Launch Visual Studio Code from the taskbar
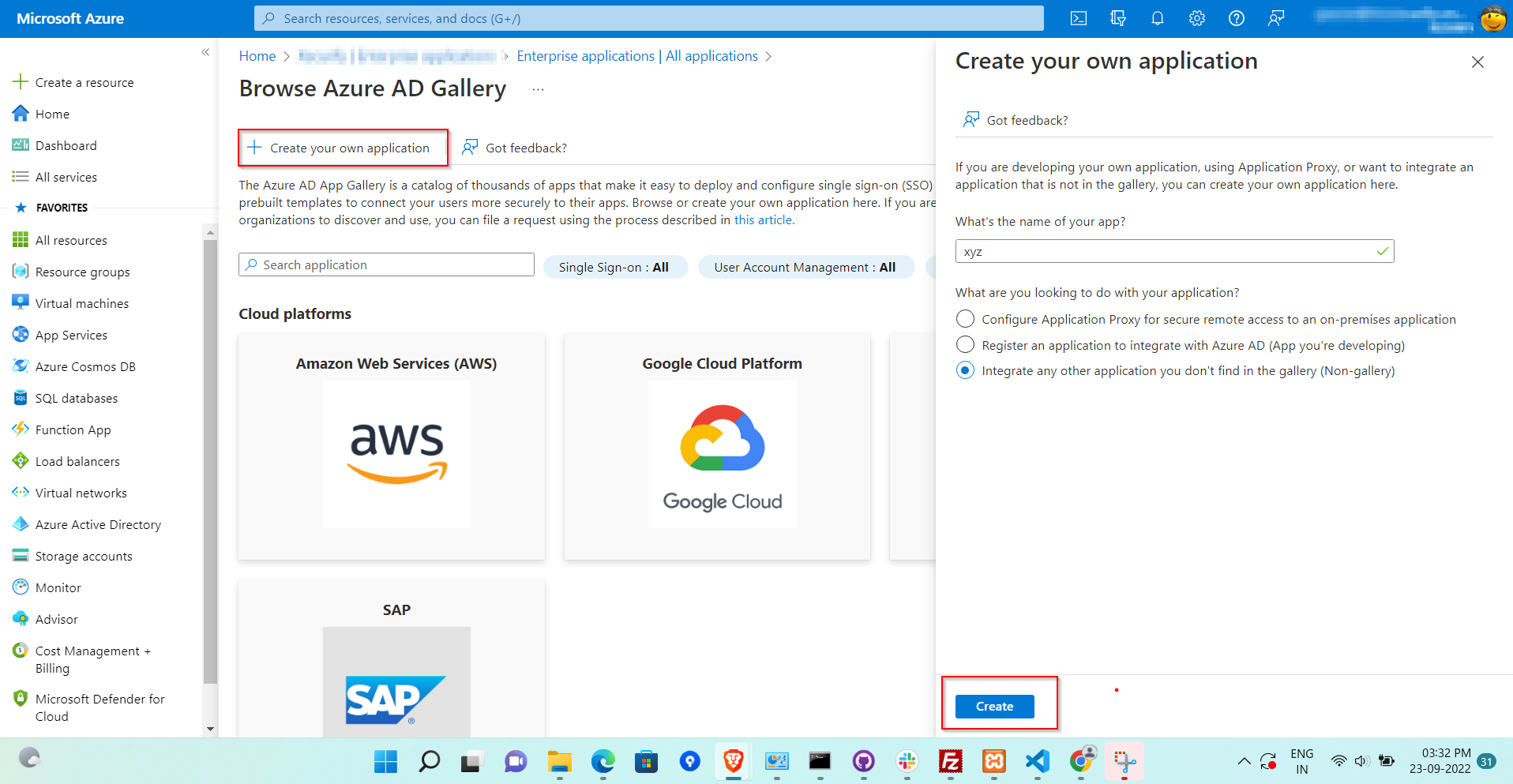1513x784 pixels. 1037,761
